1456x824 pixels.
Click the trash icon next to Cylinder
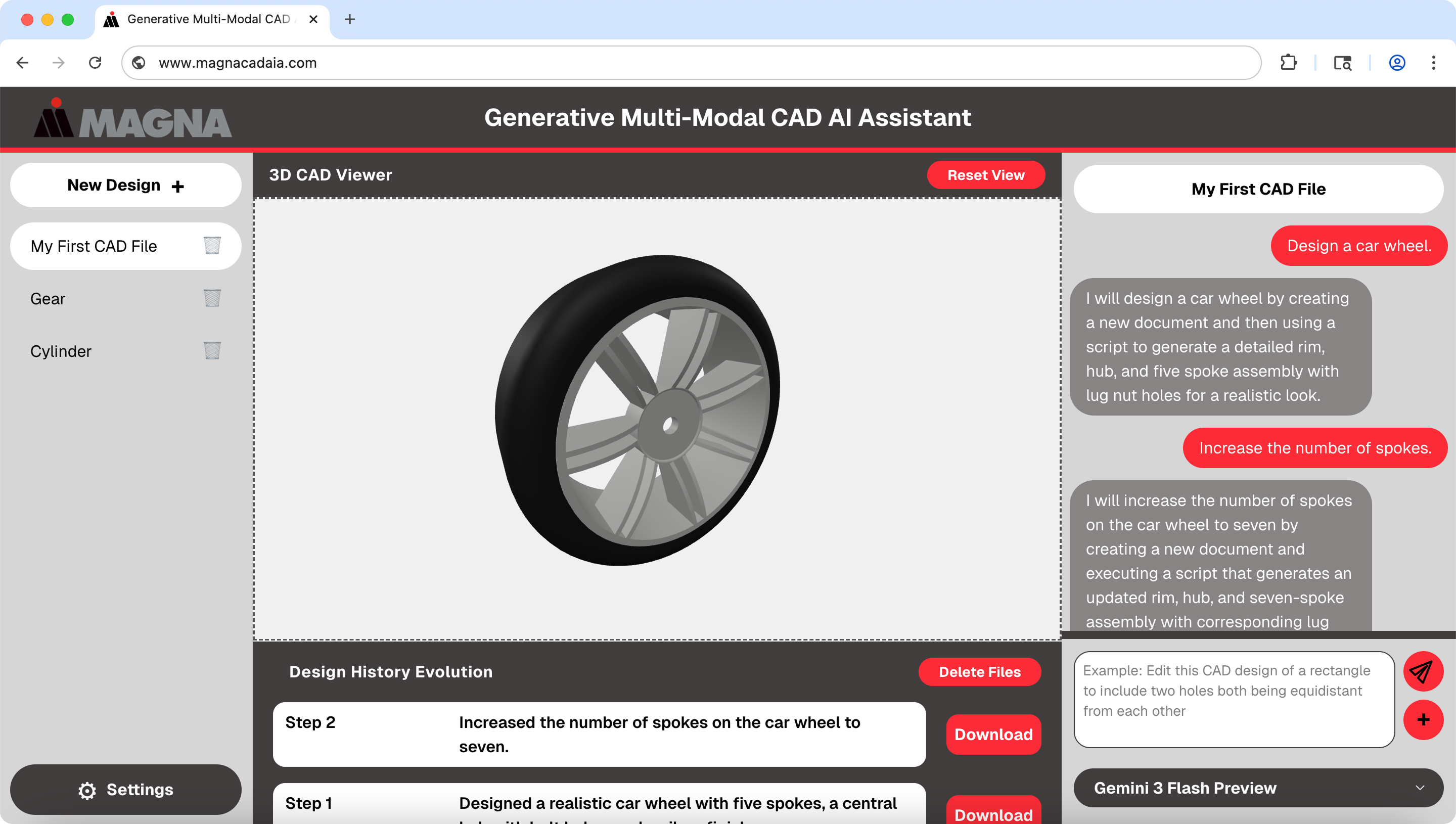(x=212, y=351)
